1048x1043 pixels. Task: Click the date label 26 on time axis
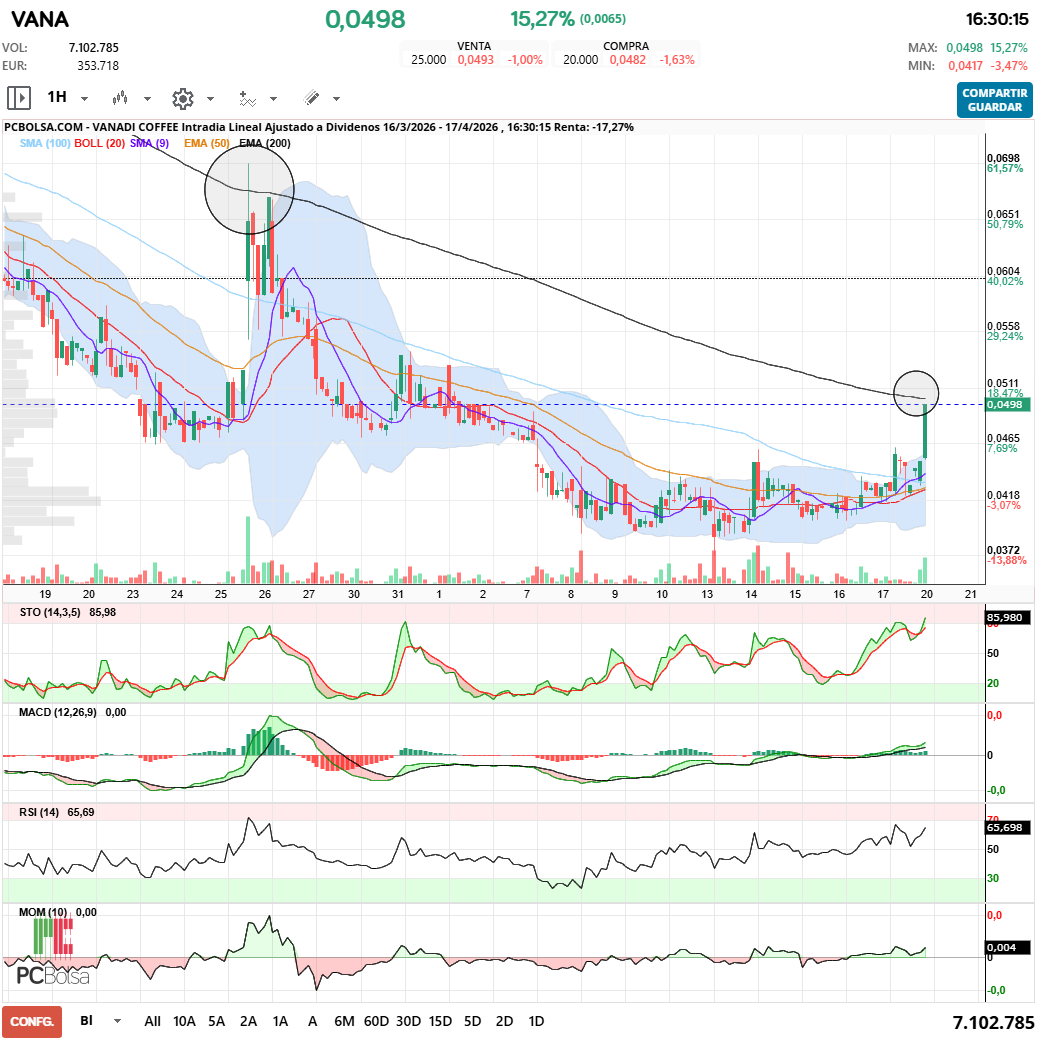[265, 594]
